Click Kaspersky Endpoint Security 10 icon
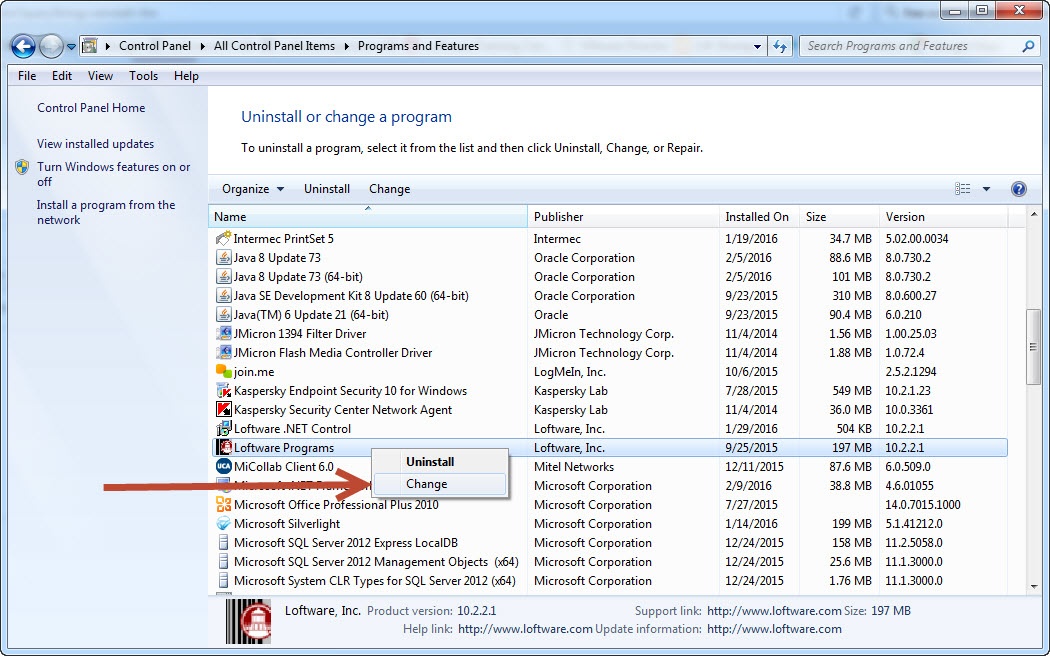The height and width of the screenshot is (656, 1050). 224,391
